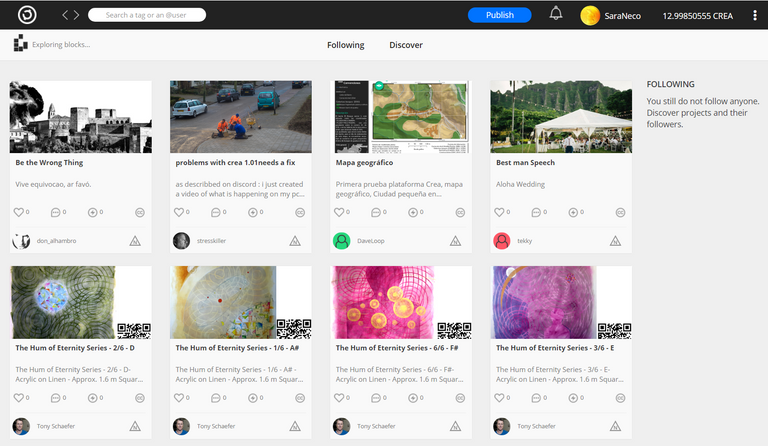Open the street workers thumbnail image

(x=240, y=117)
